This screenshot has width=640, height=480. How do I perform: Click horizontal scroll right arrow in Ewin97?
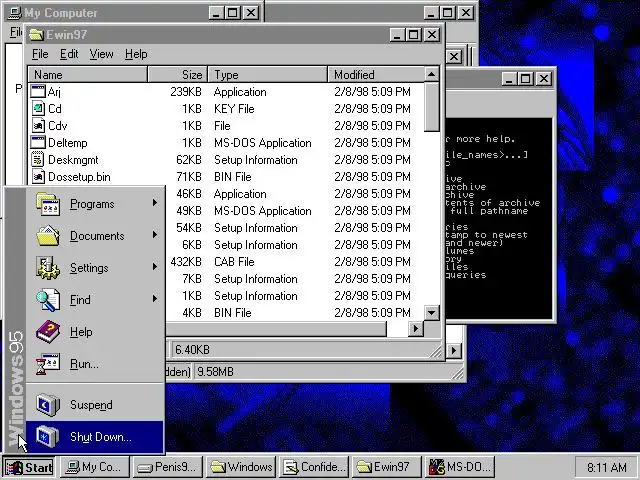(x=416, y=329)
